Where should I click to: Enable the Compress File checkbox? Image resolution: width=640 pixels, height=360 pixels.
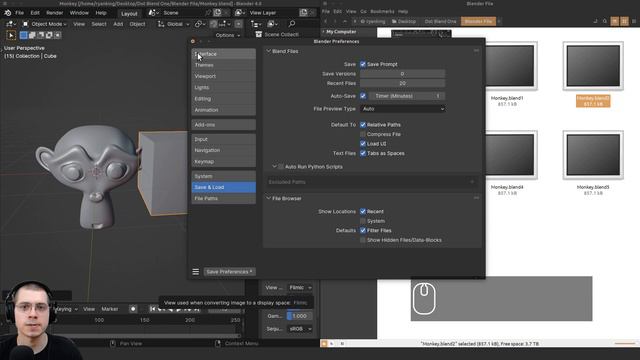click(363, 134)
